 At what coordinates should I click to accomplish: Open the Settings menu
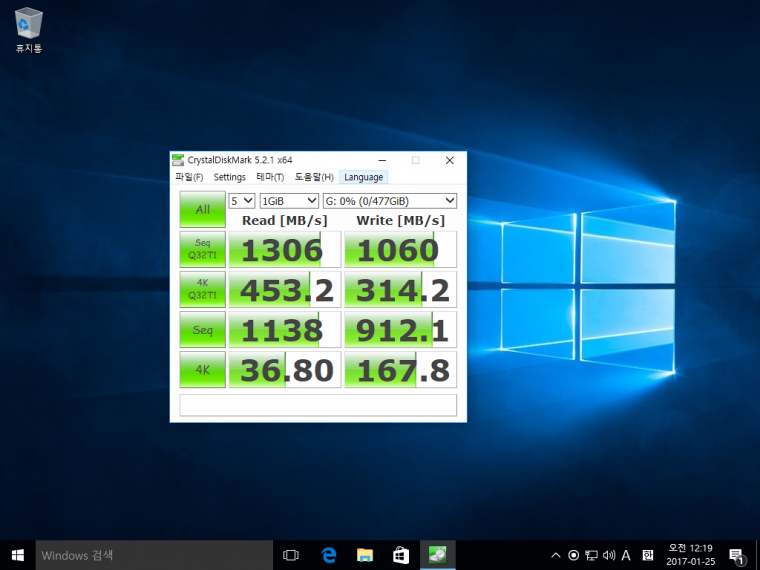point(230,177)
